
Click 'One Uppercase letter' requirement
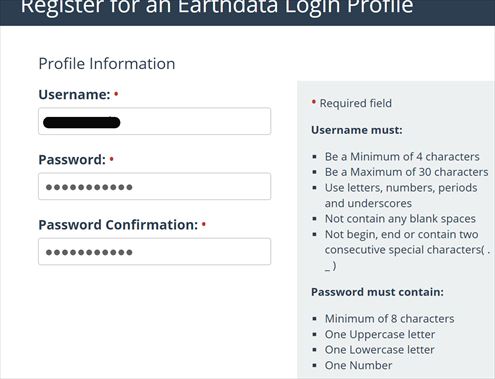pyautogui.click(x=380, y=334)
